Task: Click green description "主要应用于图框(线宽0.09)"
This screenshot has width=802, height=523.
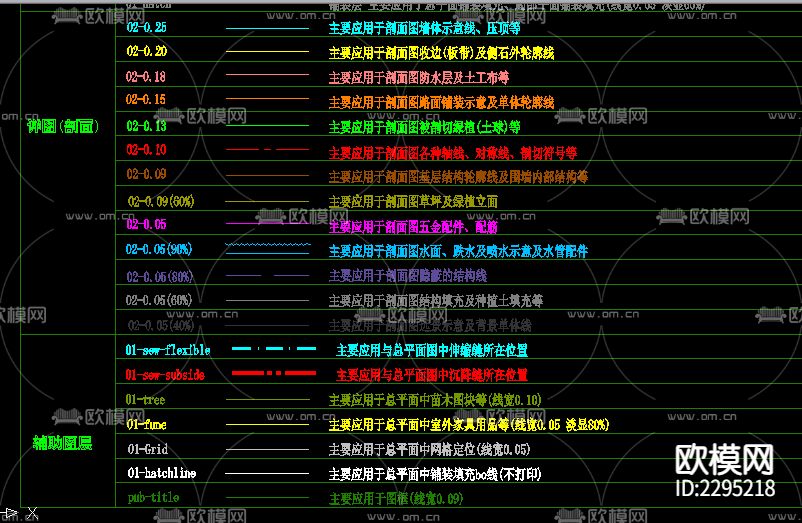Action: [x=395, y=498]
